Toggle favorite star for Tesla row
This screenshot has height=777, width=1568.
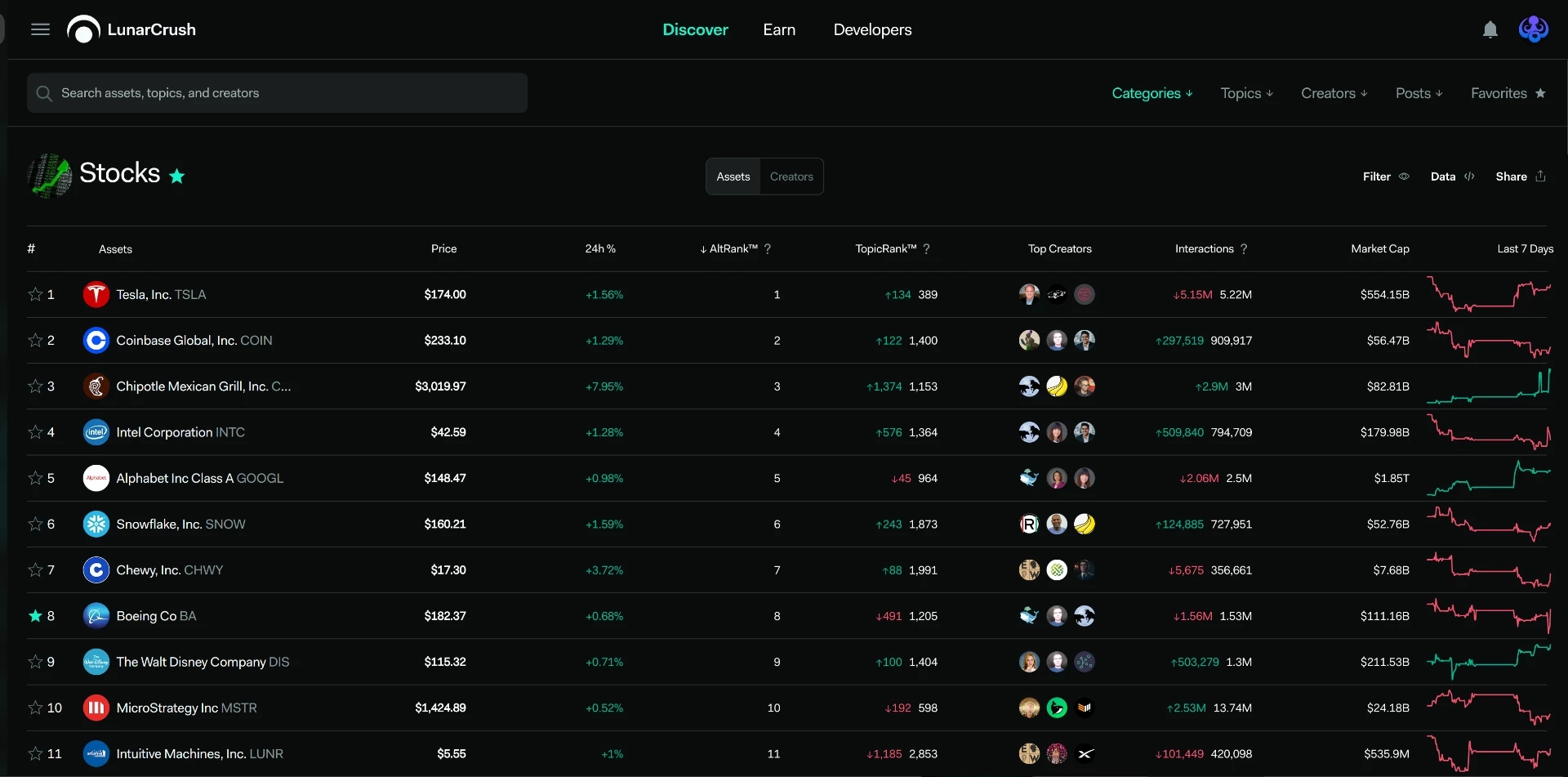pyautogui.click(x=35, y=294)
